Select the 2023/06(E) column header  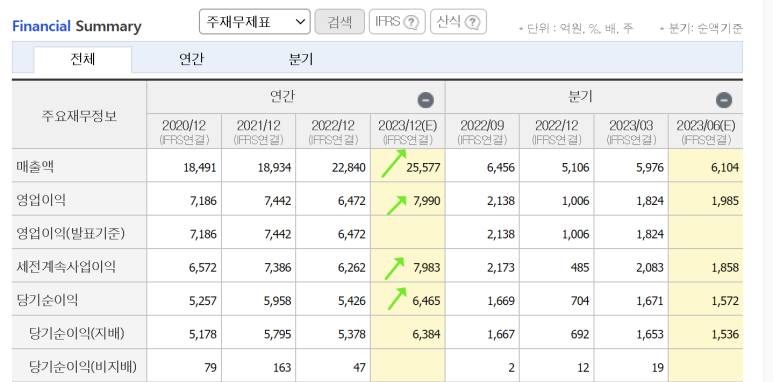point(706,131)
